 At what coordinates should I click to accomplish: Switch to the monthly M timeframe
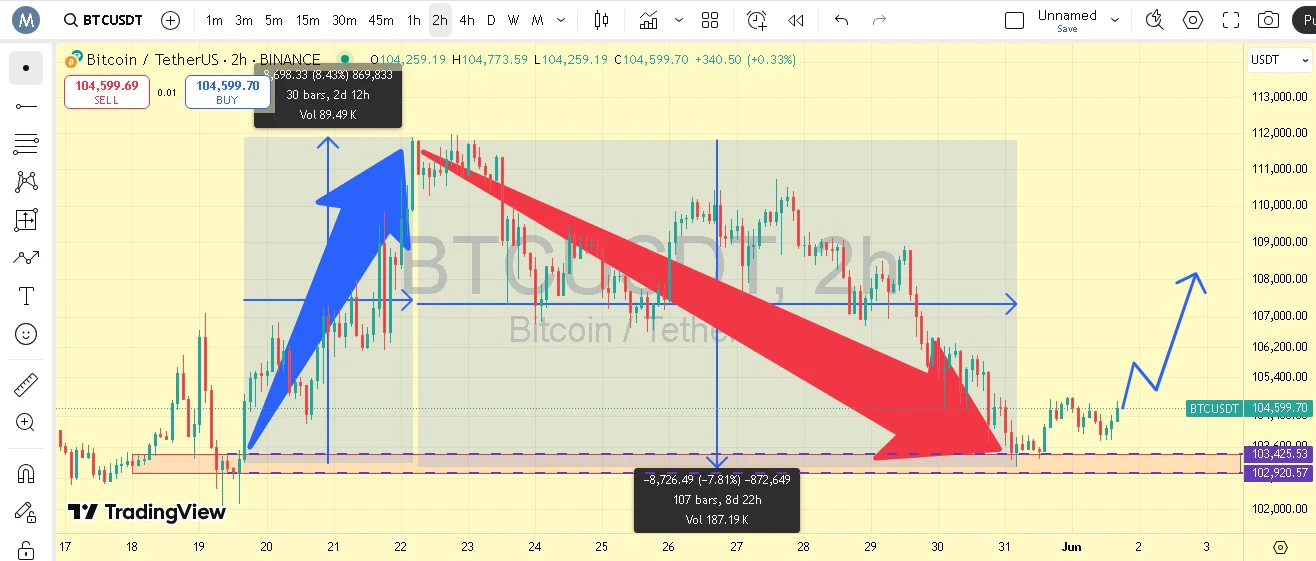pyautogui.click(x=537, y=20)
